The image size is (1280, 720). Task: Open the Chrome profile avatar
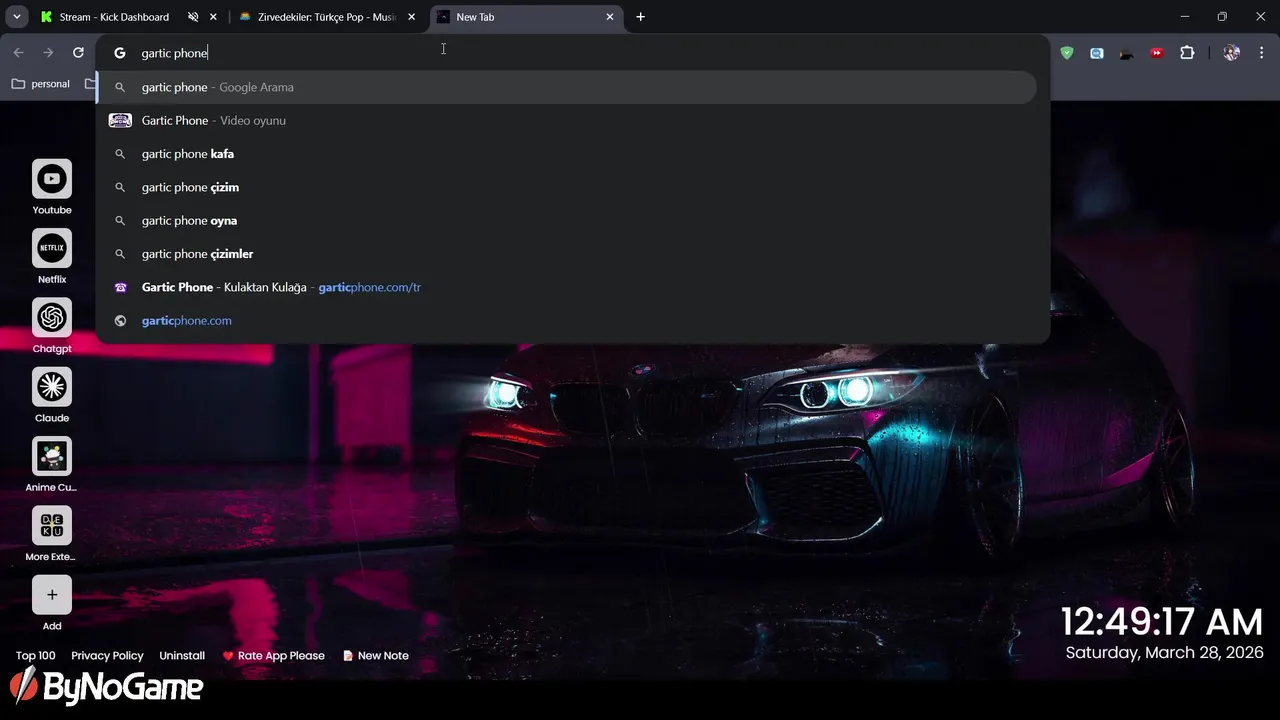[1232, 53]
